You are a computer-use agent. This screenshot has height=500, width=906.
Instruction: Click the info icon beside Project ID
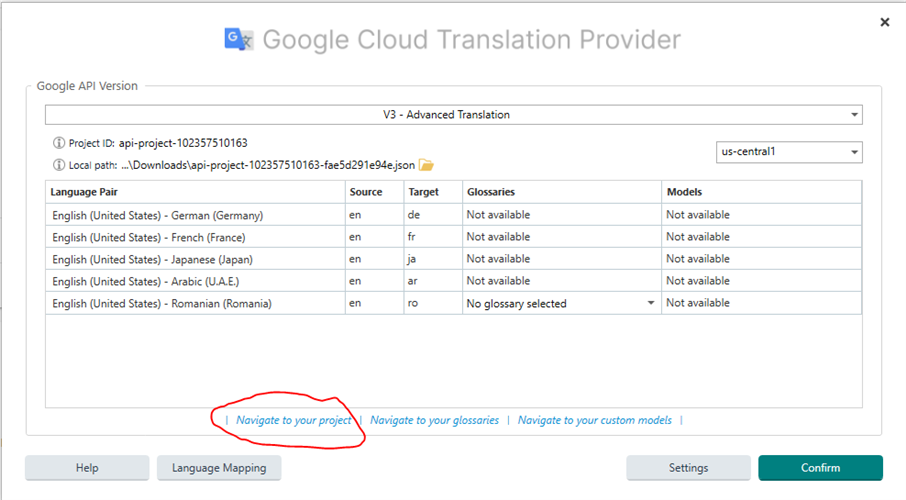coord(59,143)
